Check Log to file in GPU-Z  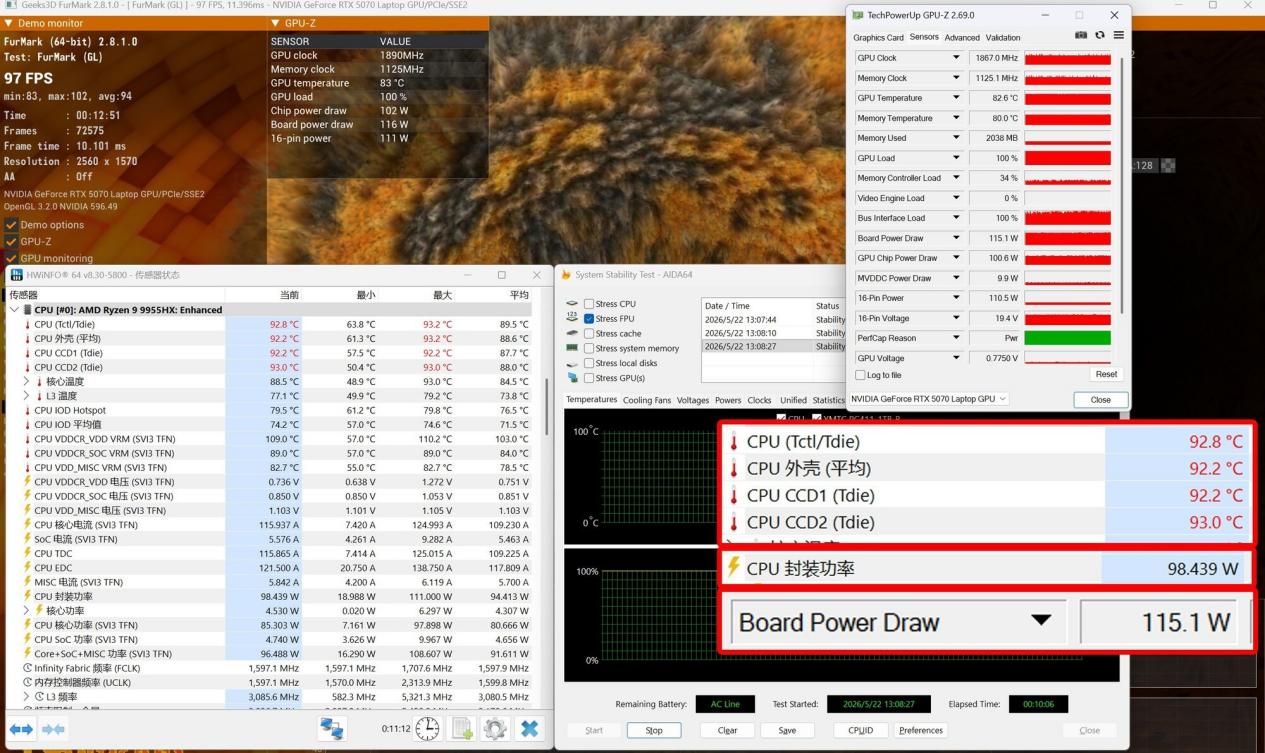pyautogui.click(x=861, y=375)
